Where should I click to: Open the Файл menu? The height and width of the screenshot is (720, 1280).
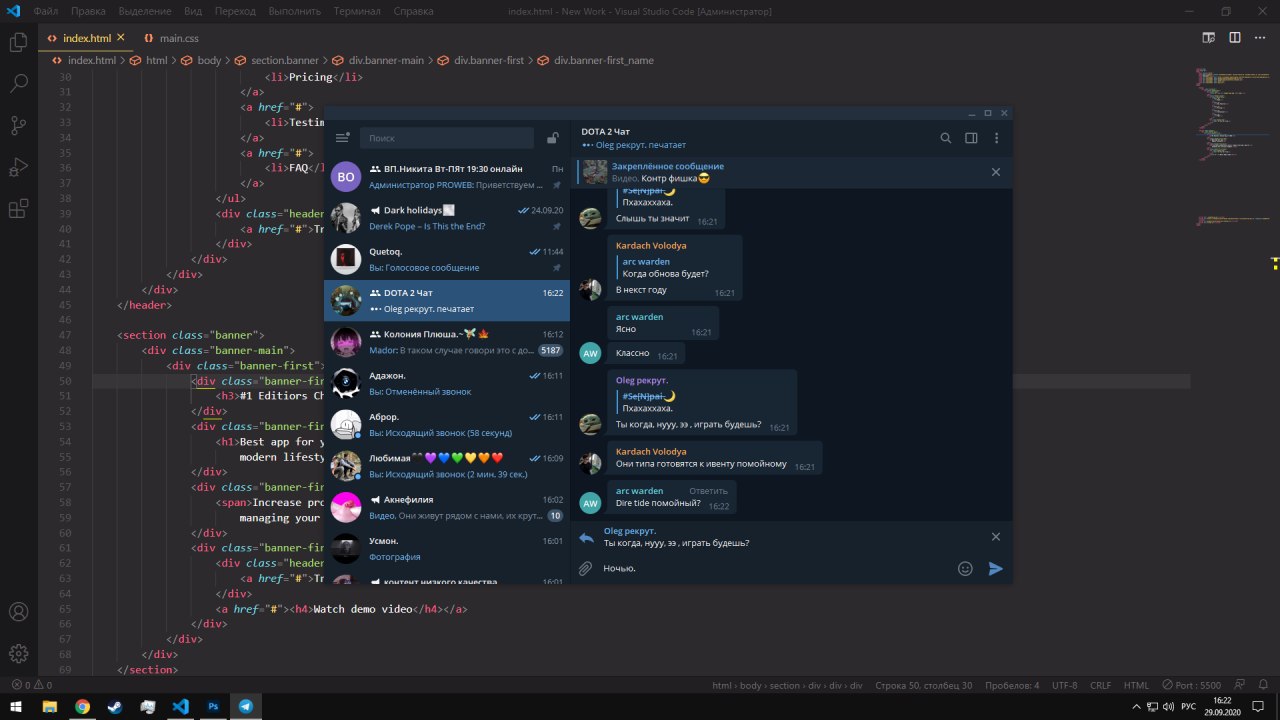click(44, 11)
